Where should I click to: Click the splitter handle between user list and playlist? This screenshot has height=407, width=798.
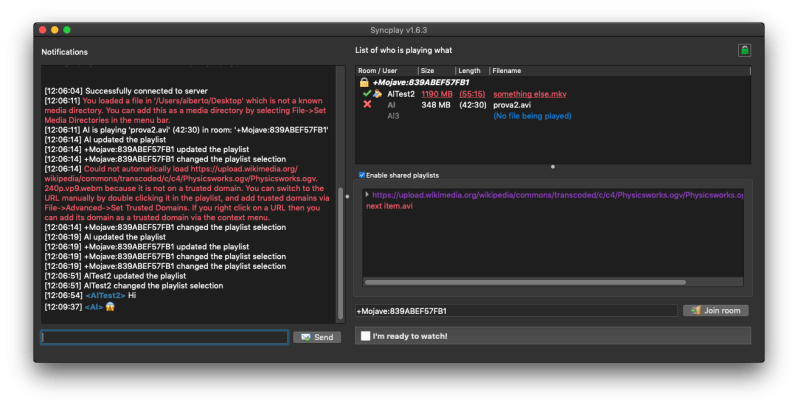coord(553,167)
